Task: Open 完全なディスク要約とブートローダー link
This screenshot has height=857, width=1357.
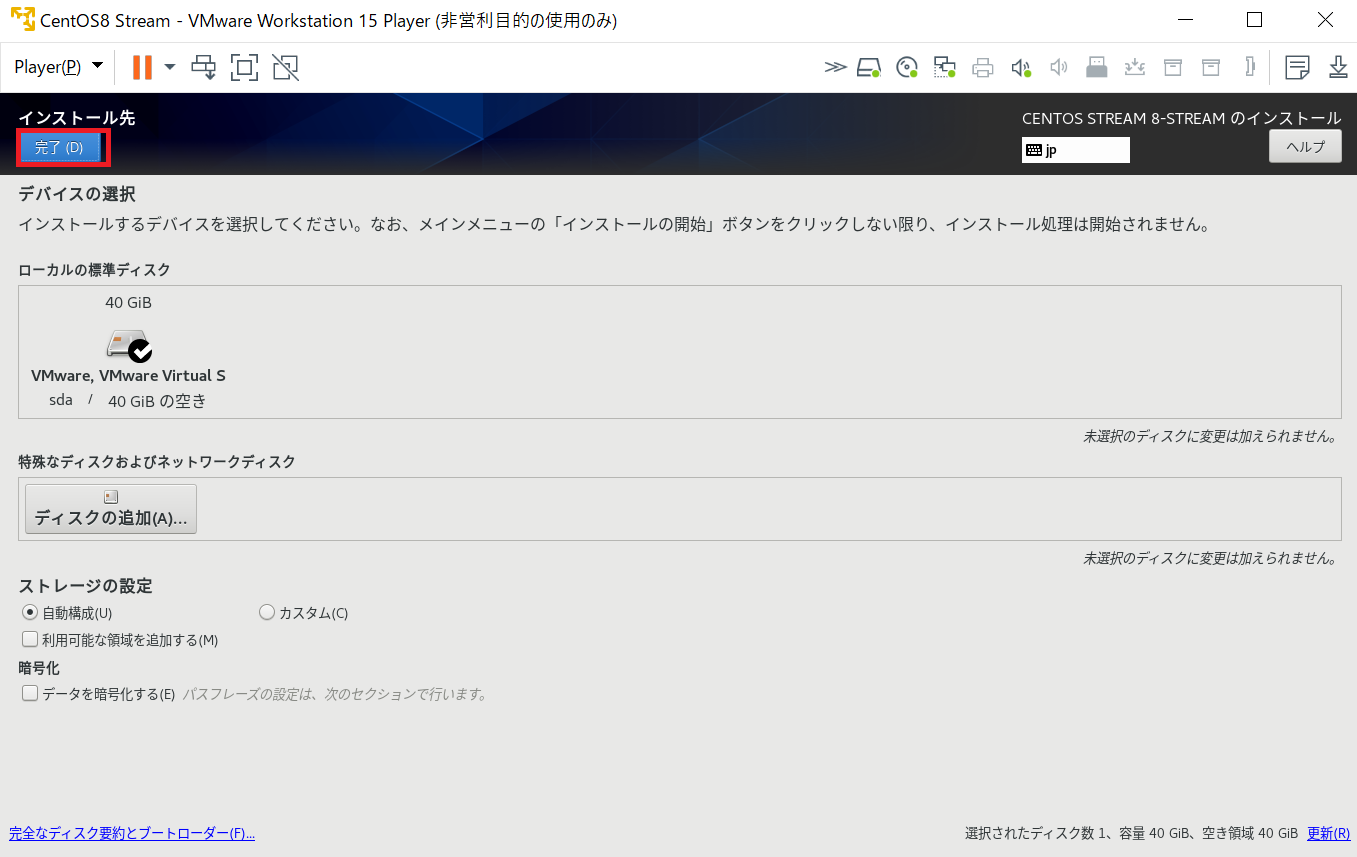Action: (132, 833)
